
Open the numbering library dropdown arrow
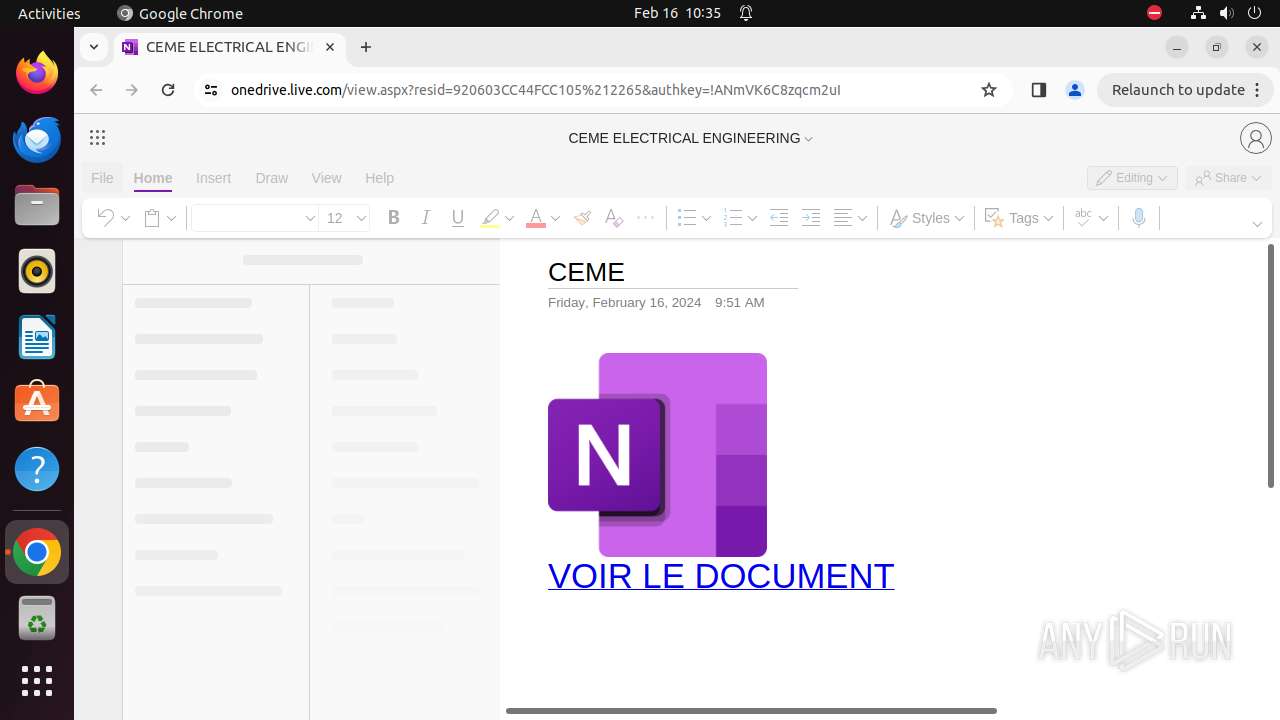[x=752, y=218]
